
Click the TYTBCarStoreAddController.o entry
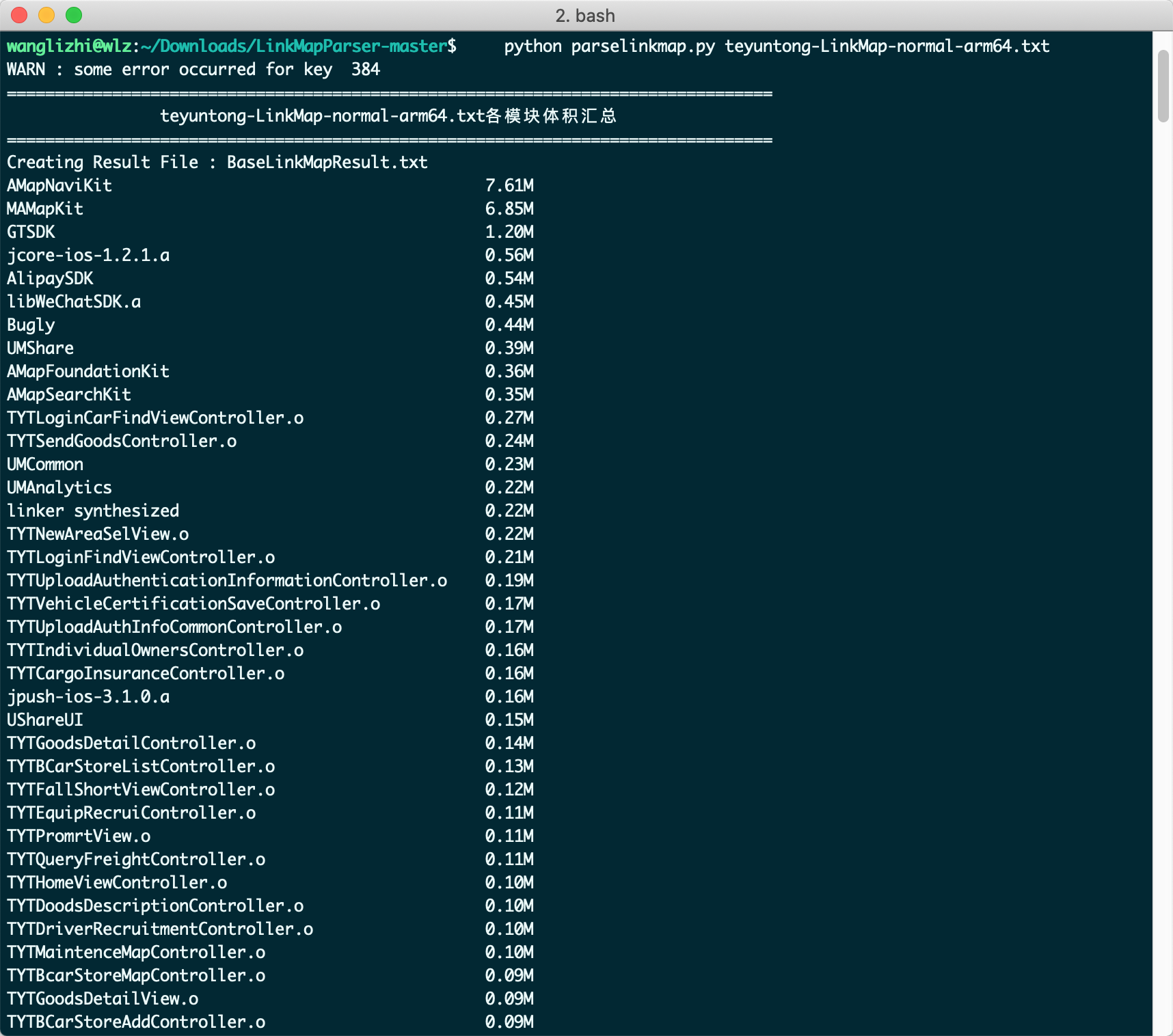tap(136, 1022)
